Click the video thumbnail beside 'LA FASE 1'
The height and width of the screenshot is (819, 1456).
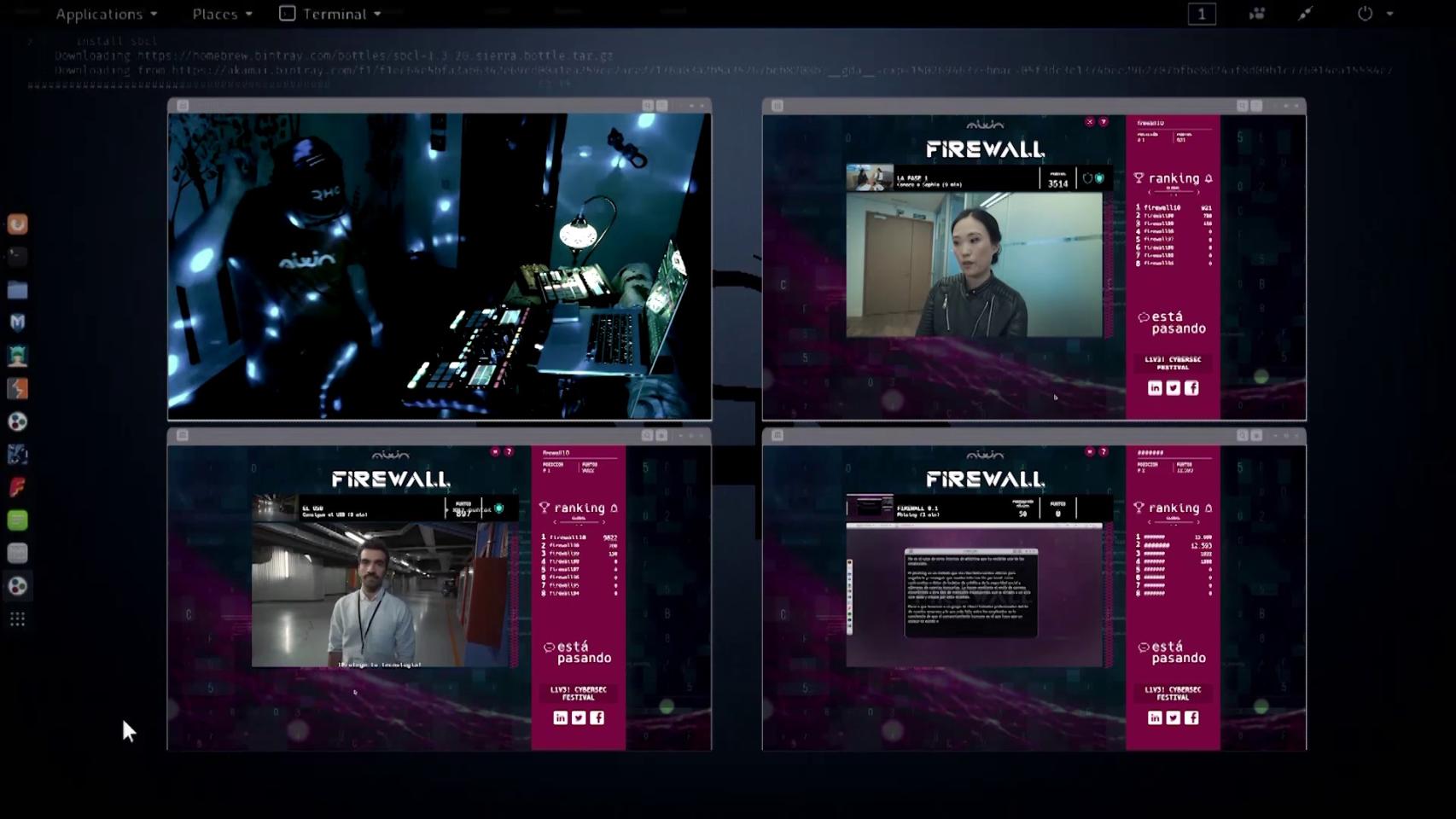869,177
